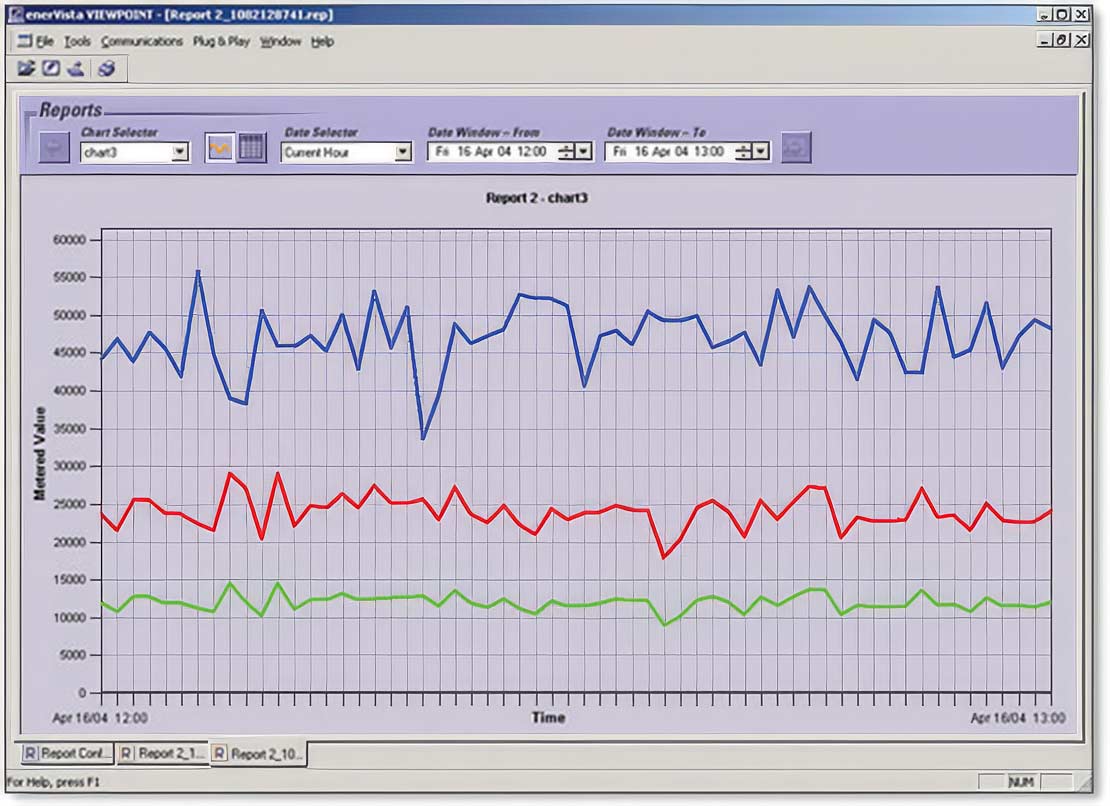This screenshot has width=1110, height=806.
Task: Click the Date Window To date field
Action: coord(687,151)
